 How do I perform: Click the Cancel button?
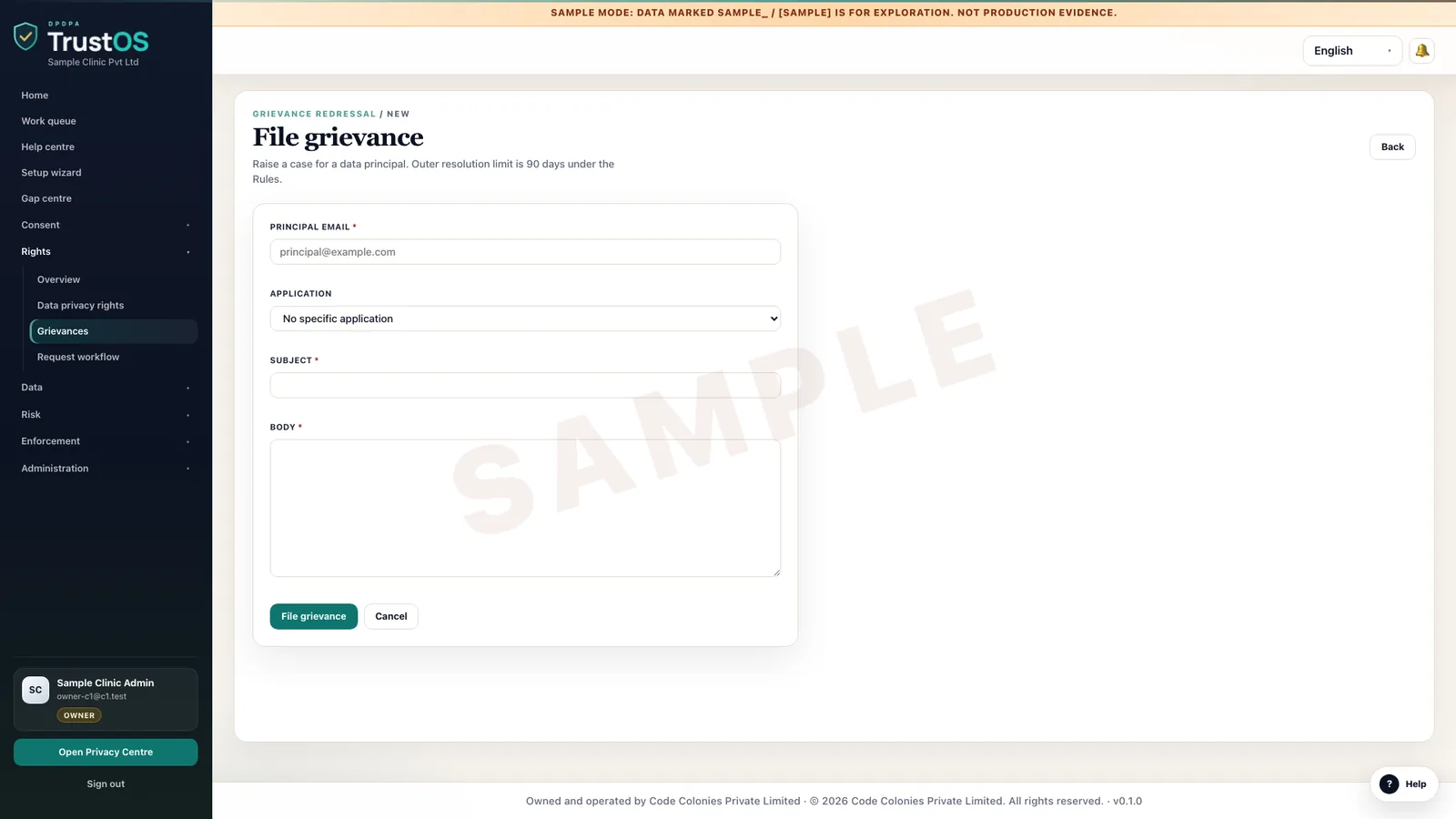(x=391, y=617)
